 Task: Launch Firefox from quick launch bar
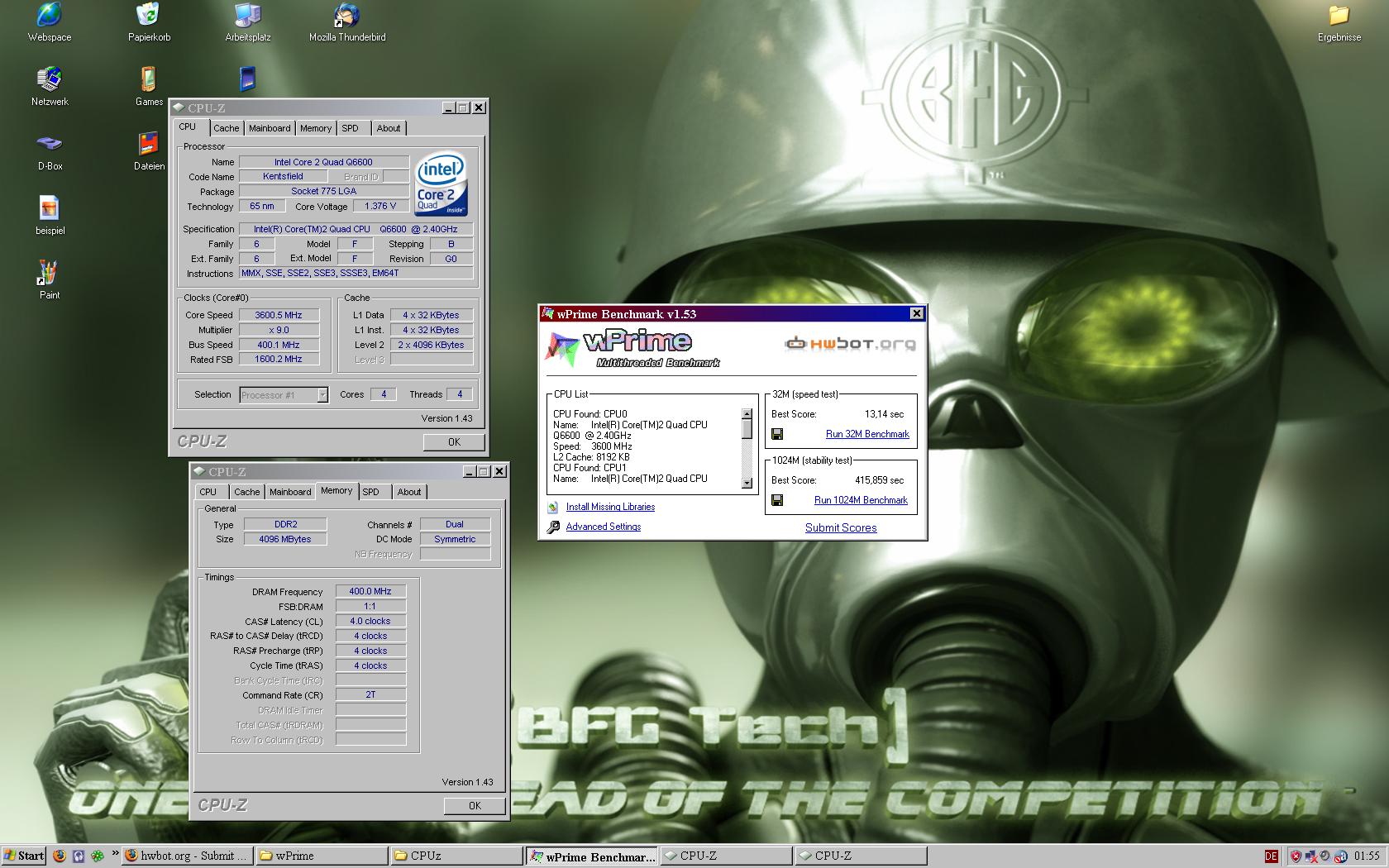click(60, 856)
